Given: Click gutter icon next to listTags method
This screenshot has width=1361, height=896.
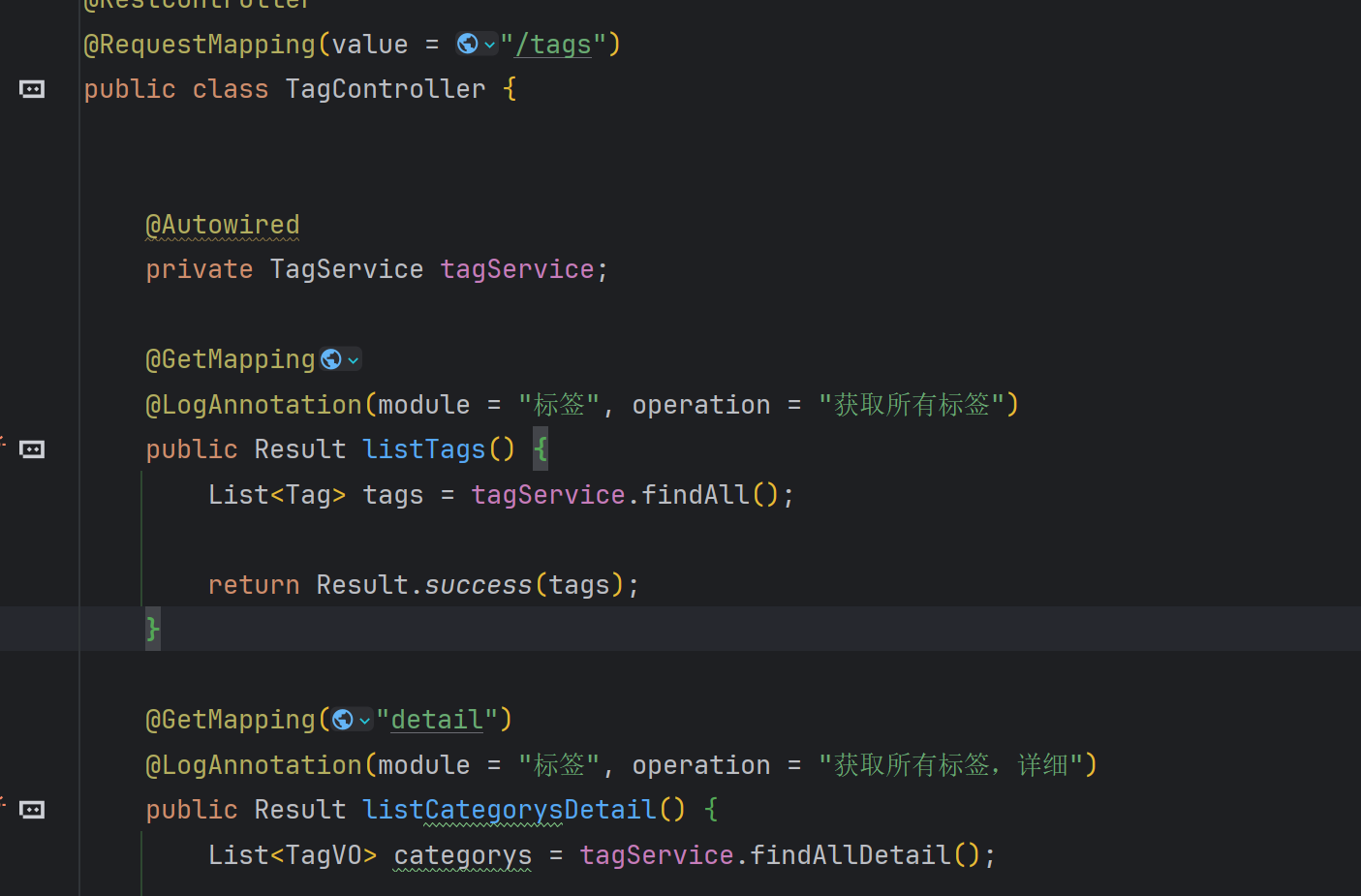Looking at the screenshot, I should click(32, 449).
